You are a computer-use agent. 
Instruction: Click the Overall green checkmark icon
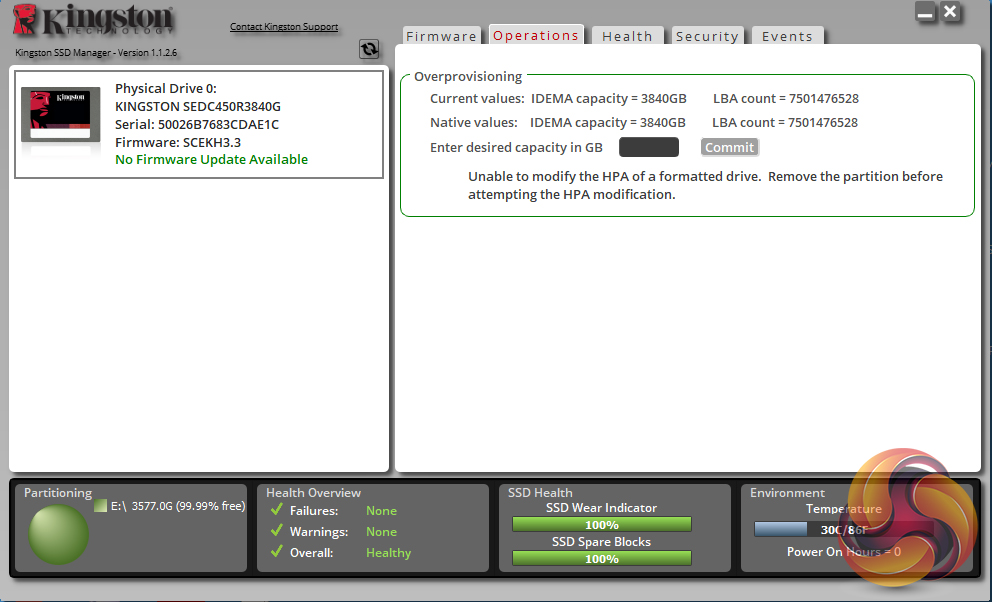[276, 551]
